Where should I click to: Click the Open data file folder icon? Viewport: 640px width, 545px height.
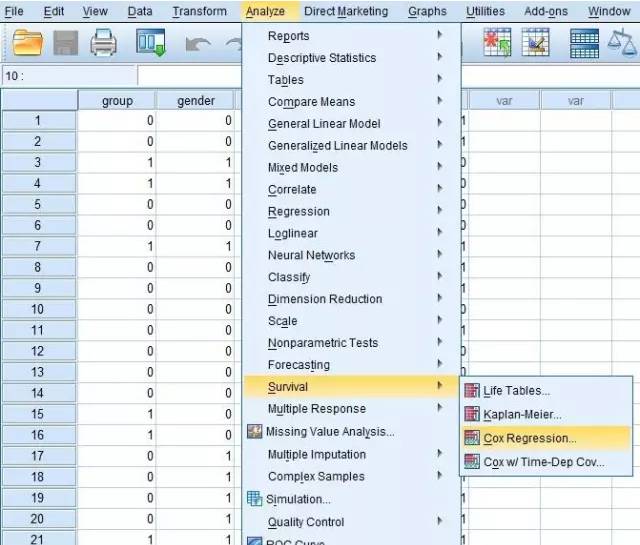[29, 44]
